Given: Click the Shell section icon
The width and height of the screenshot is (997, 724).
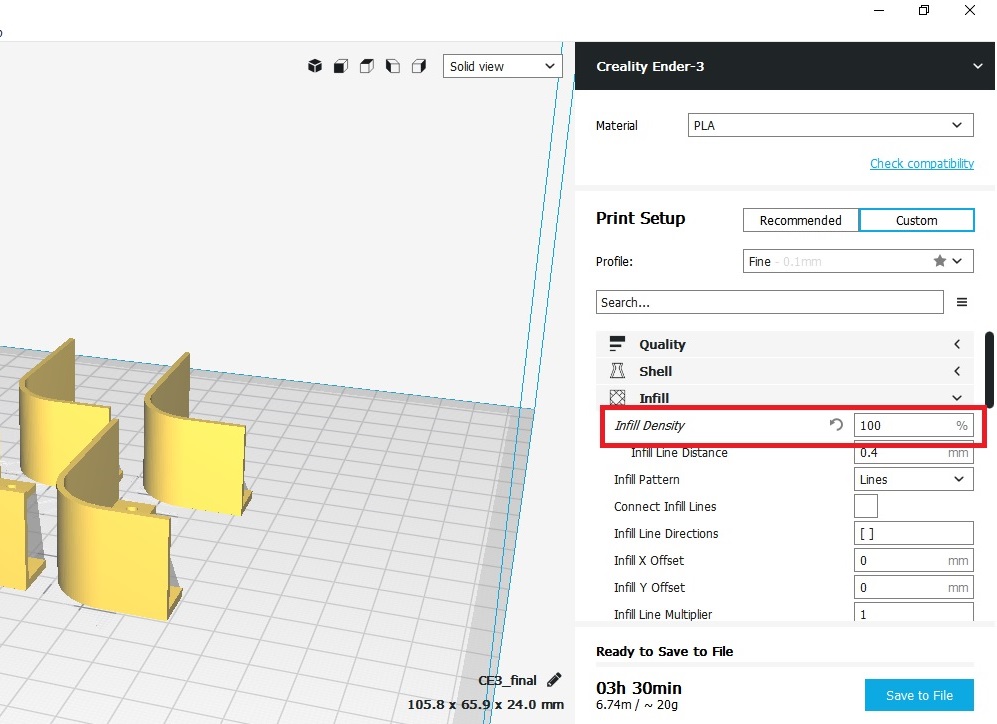Looking at the screenshot, I should click(617, 370).
